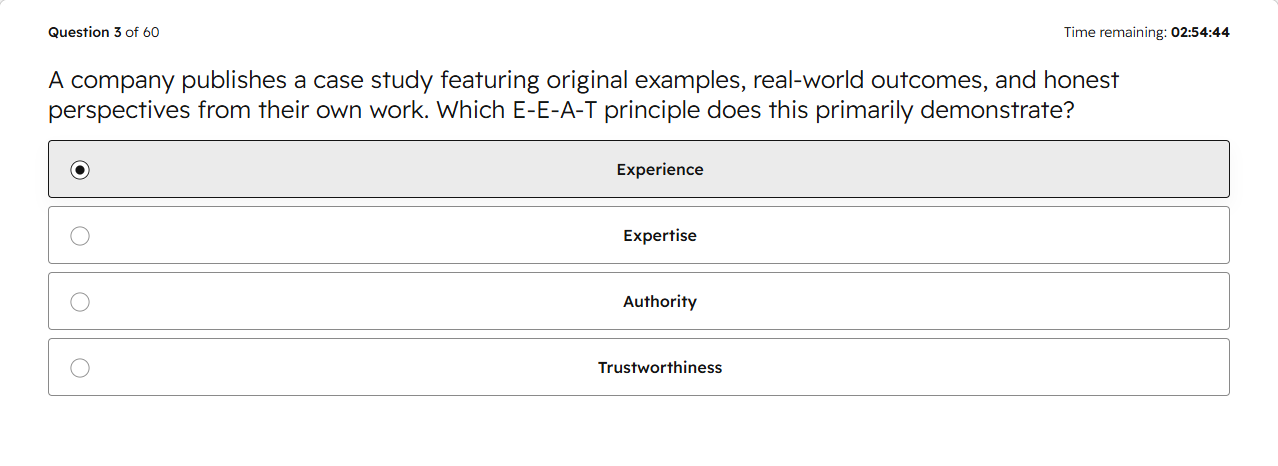Image resolution: width=1278 pixels, height=466 pixels.
Task: Choose the Authority radio circle
Action: (80, 302)
